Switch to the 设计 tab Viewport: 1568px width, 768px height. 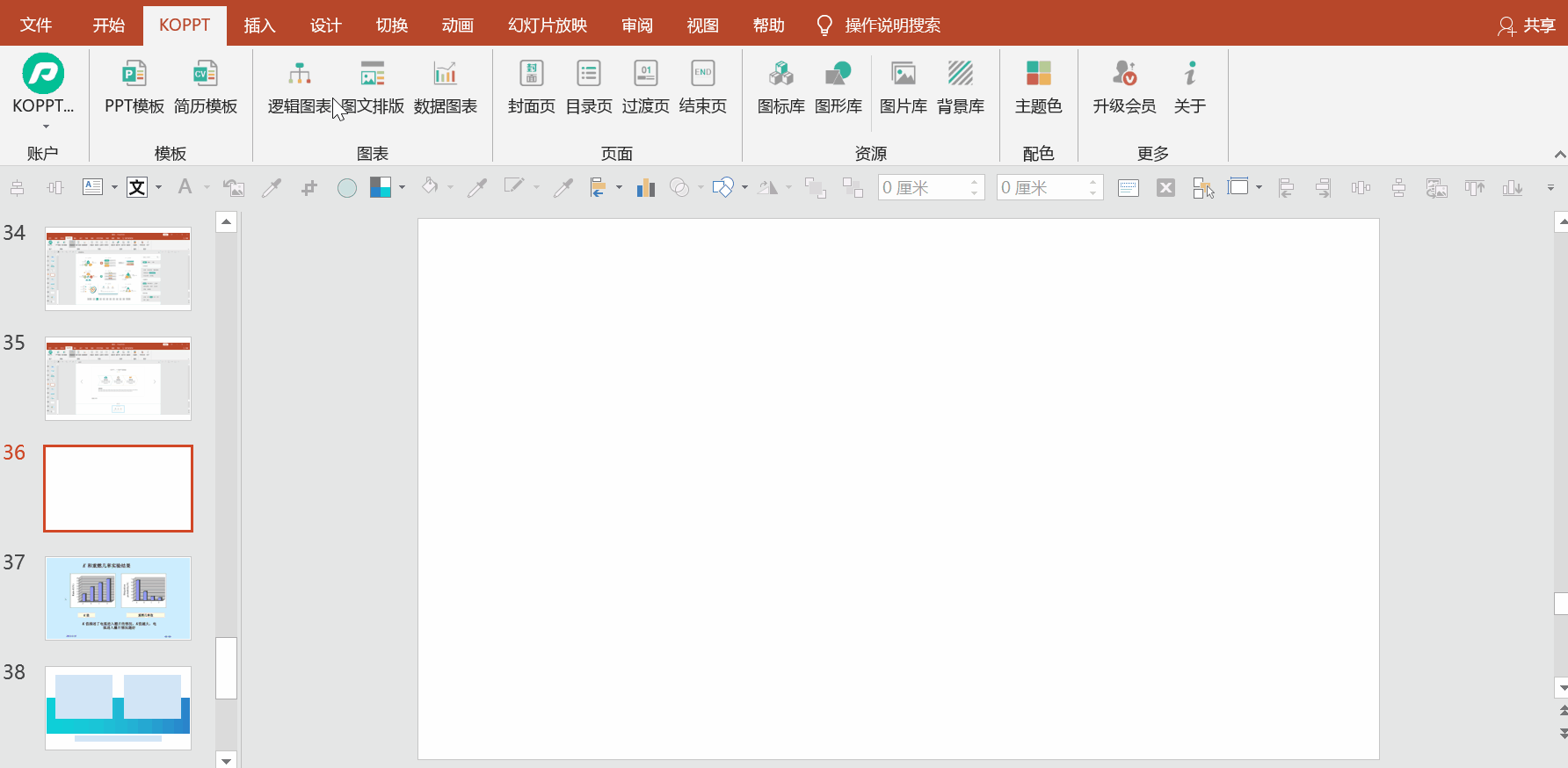325,25
